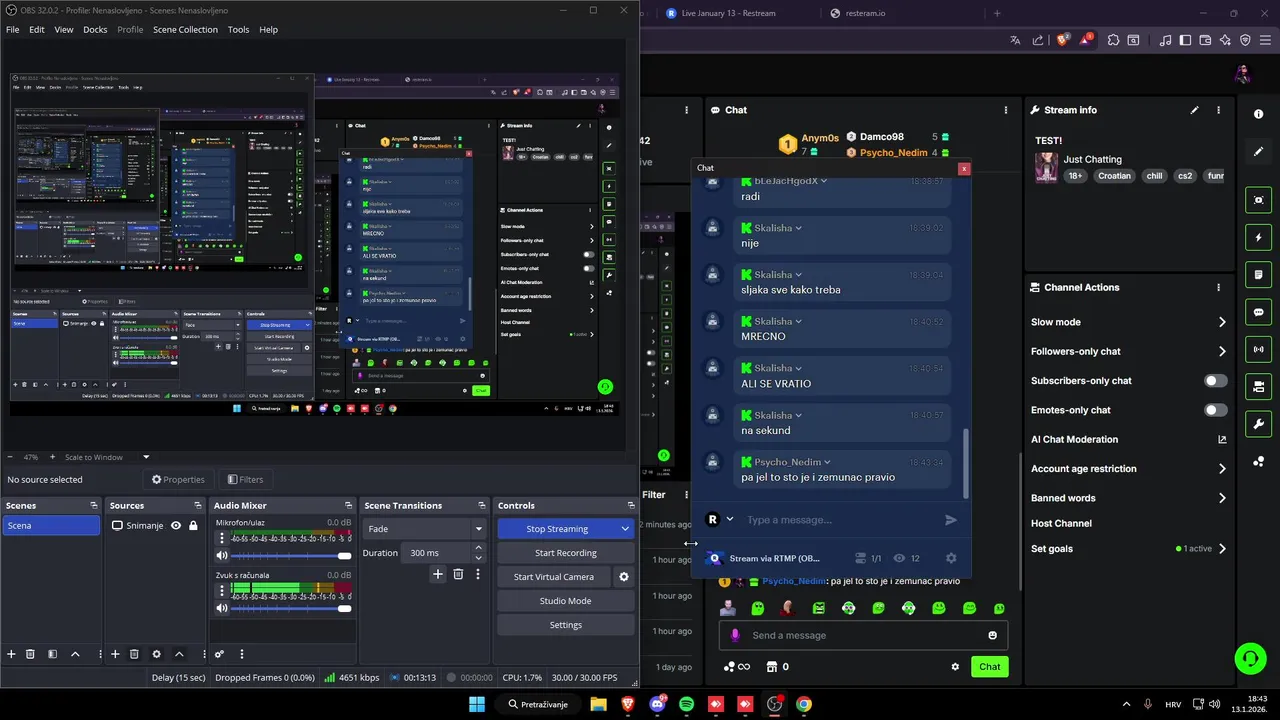Open preview scale dropdown arrow
Screen dimensions: 1280x720
[146, 457]
